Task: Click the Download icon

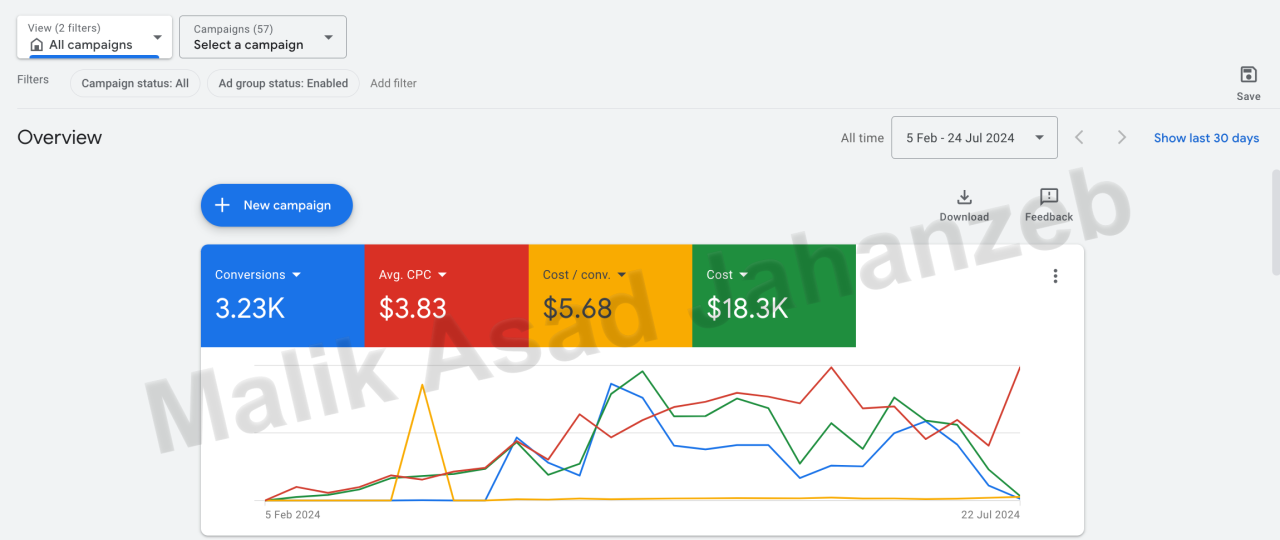Action: point(964,197)
